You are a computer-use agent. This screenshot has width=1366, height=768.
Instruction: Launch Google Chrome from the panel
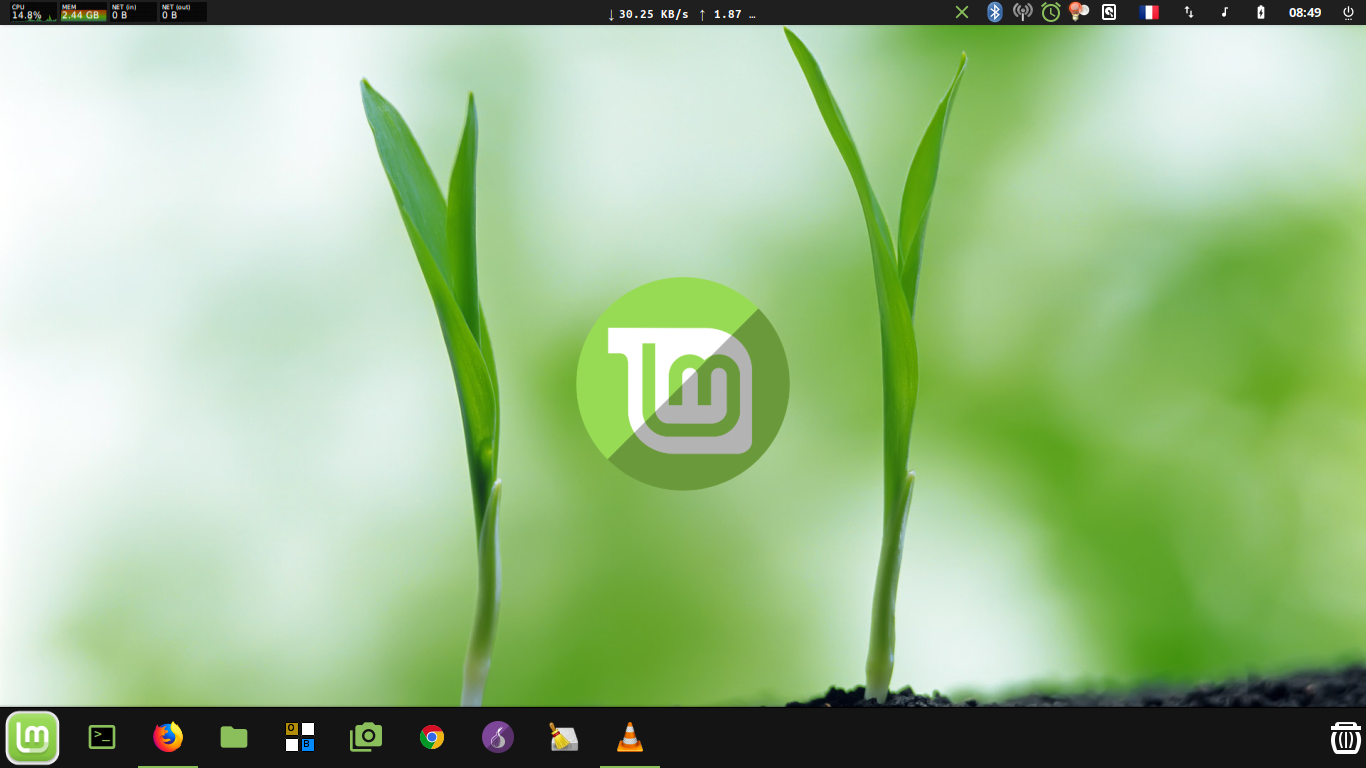coord(432,738)
